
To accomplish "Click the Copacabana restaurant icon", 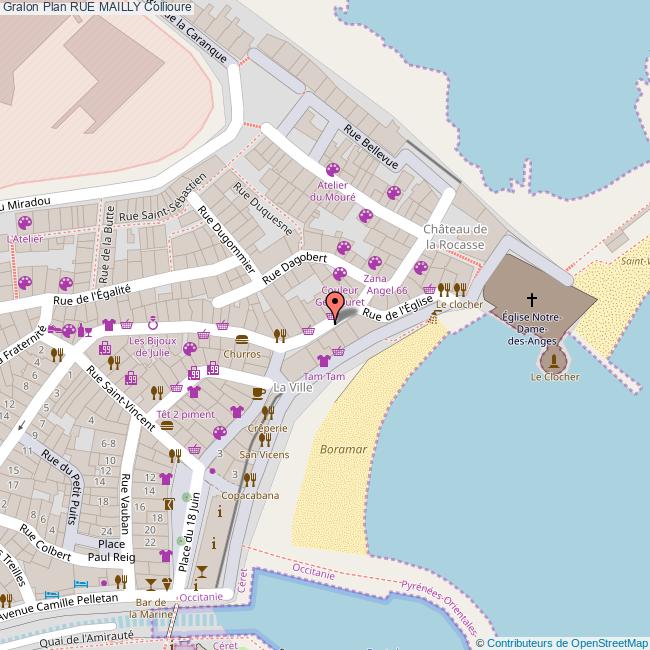I will pos(249,479).
